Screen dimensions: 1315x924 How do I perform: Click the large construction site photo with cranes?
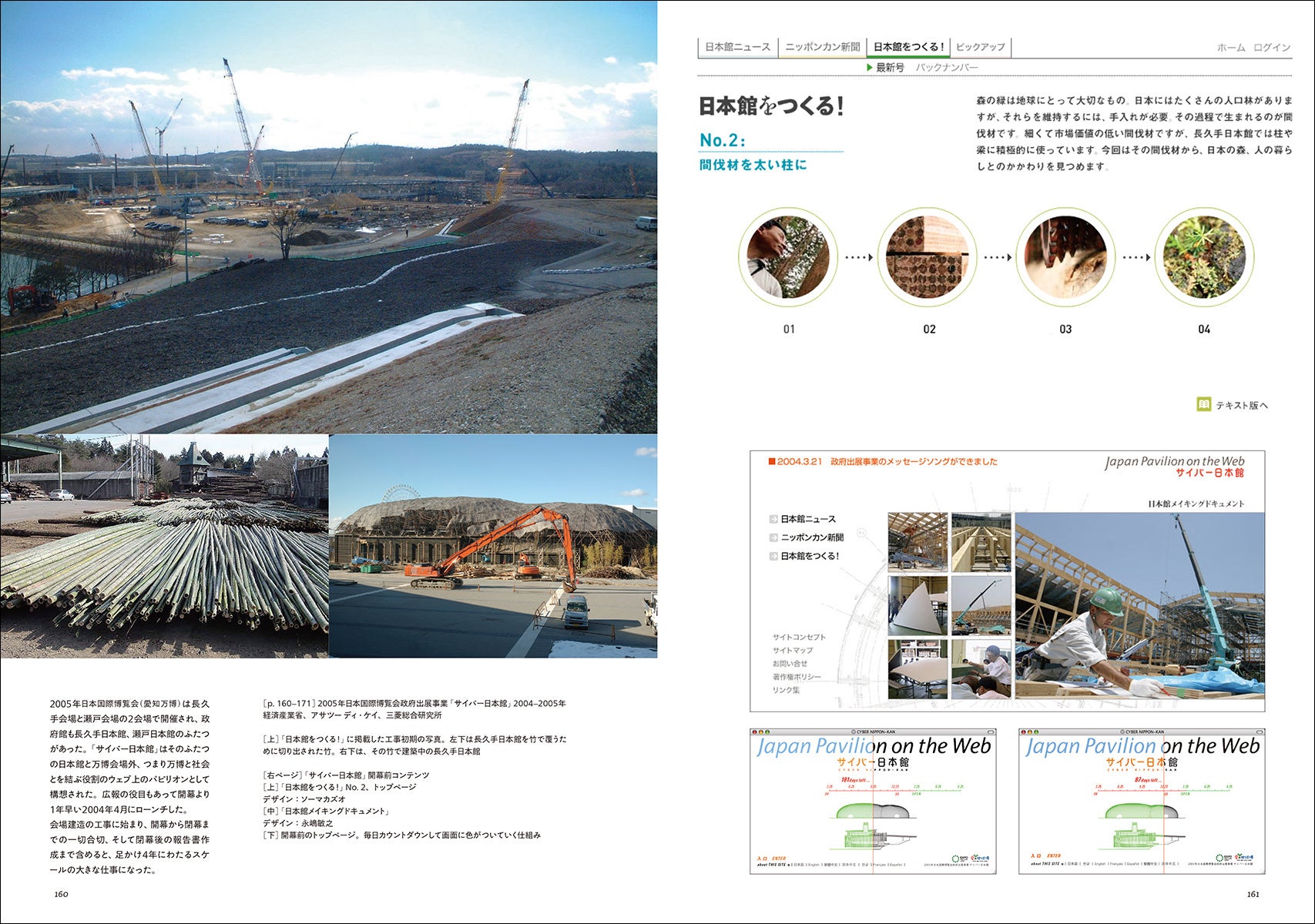328,216
